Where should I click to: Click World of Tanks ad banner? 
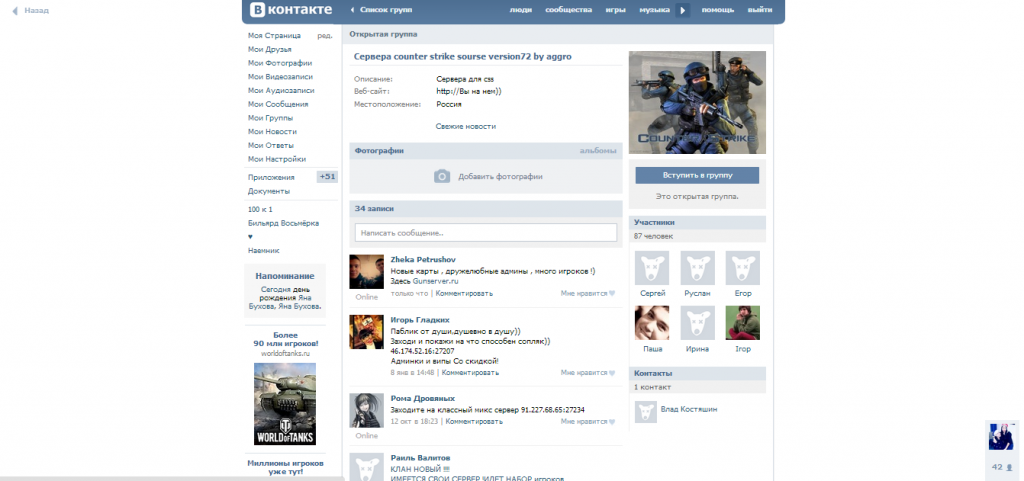tap(286, 403)
